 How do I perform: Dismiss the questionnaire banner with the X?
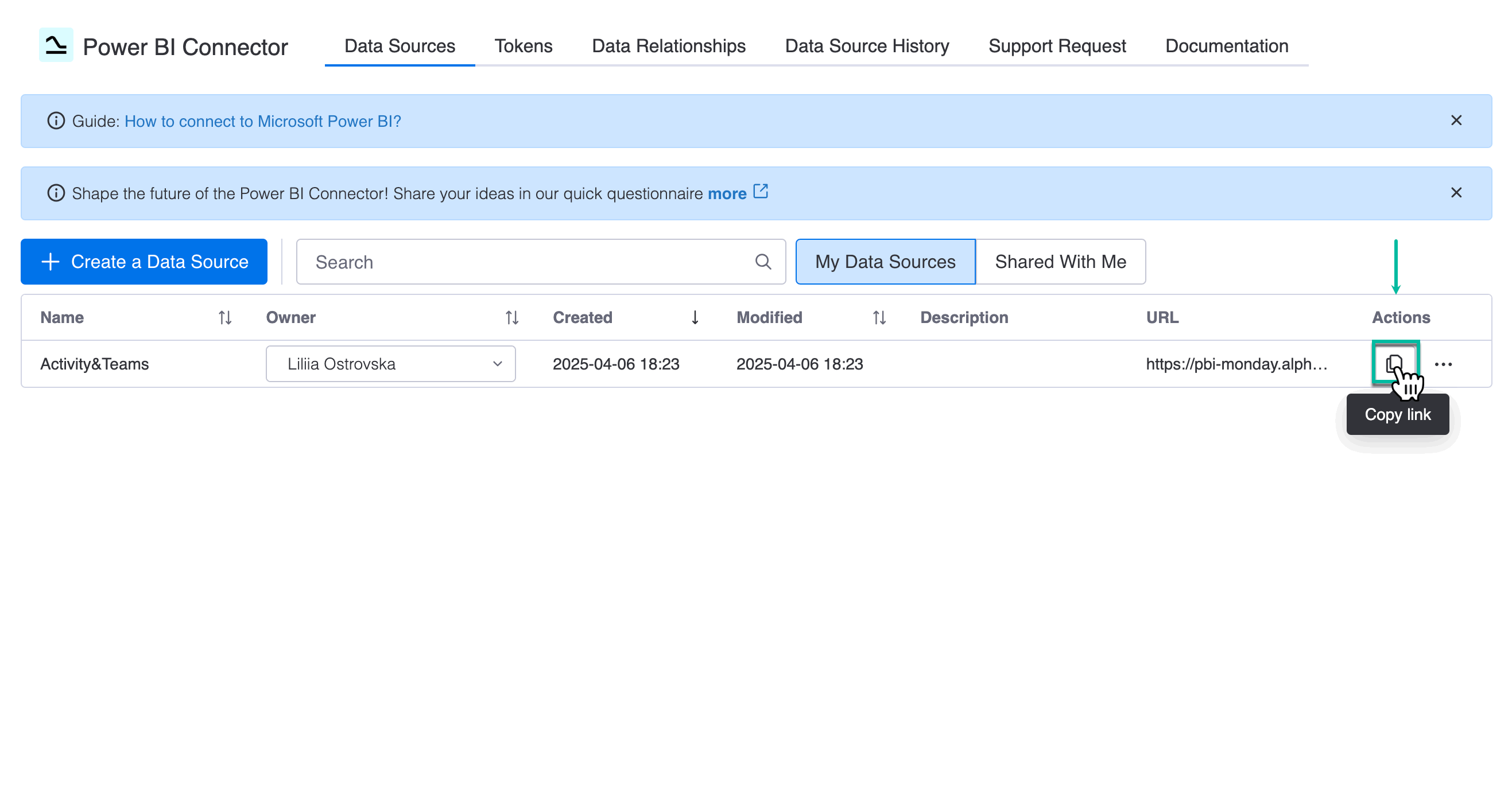[1457, 192]
